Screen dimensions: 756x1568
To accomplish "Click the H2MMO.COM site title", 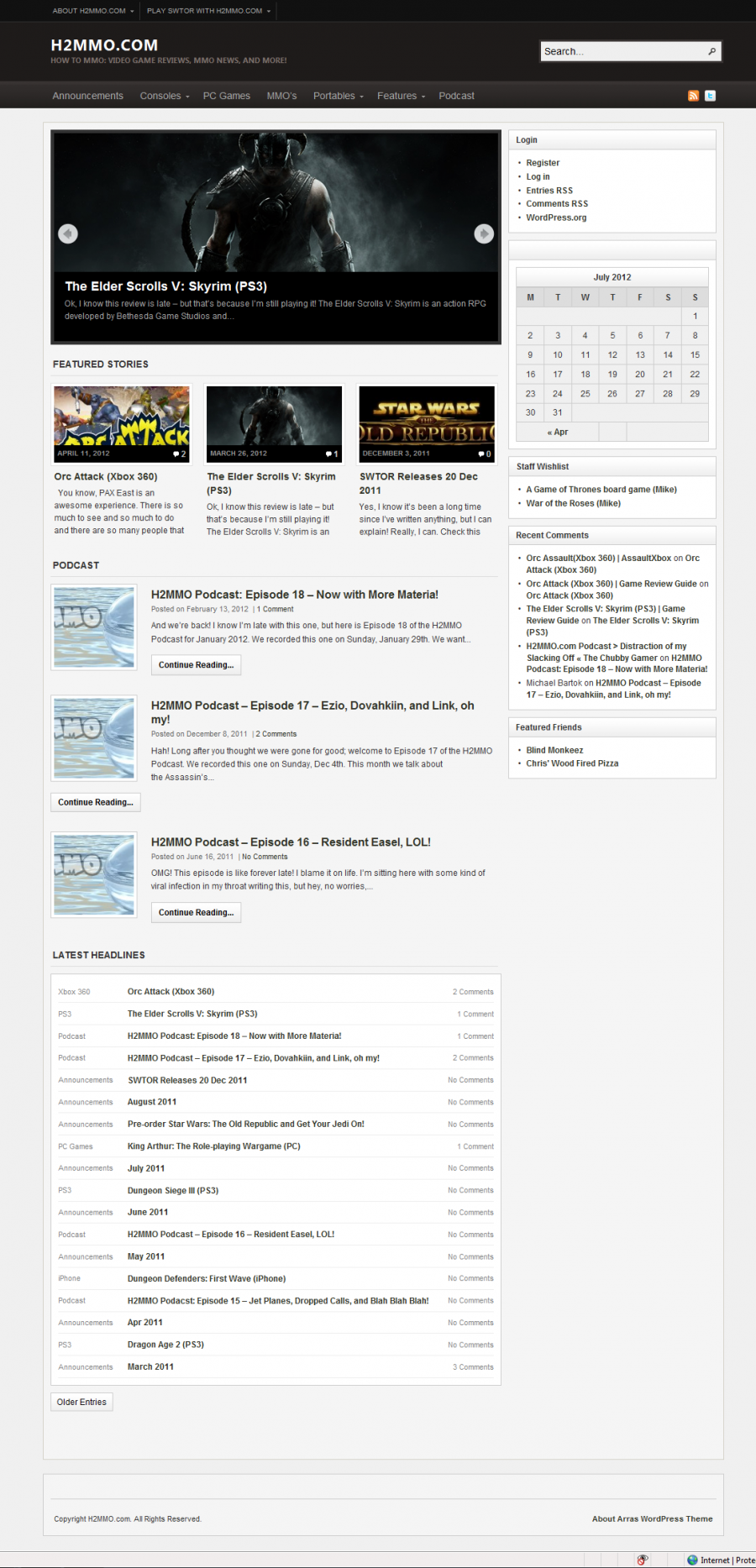I will coord(104,45).
